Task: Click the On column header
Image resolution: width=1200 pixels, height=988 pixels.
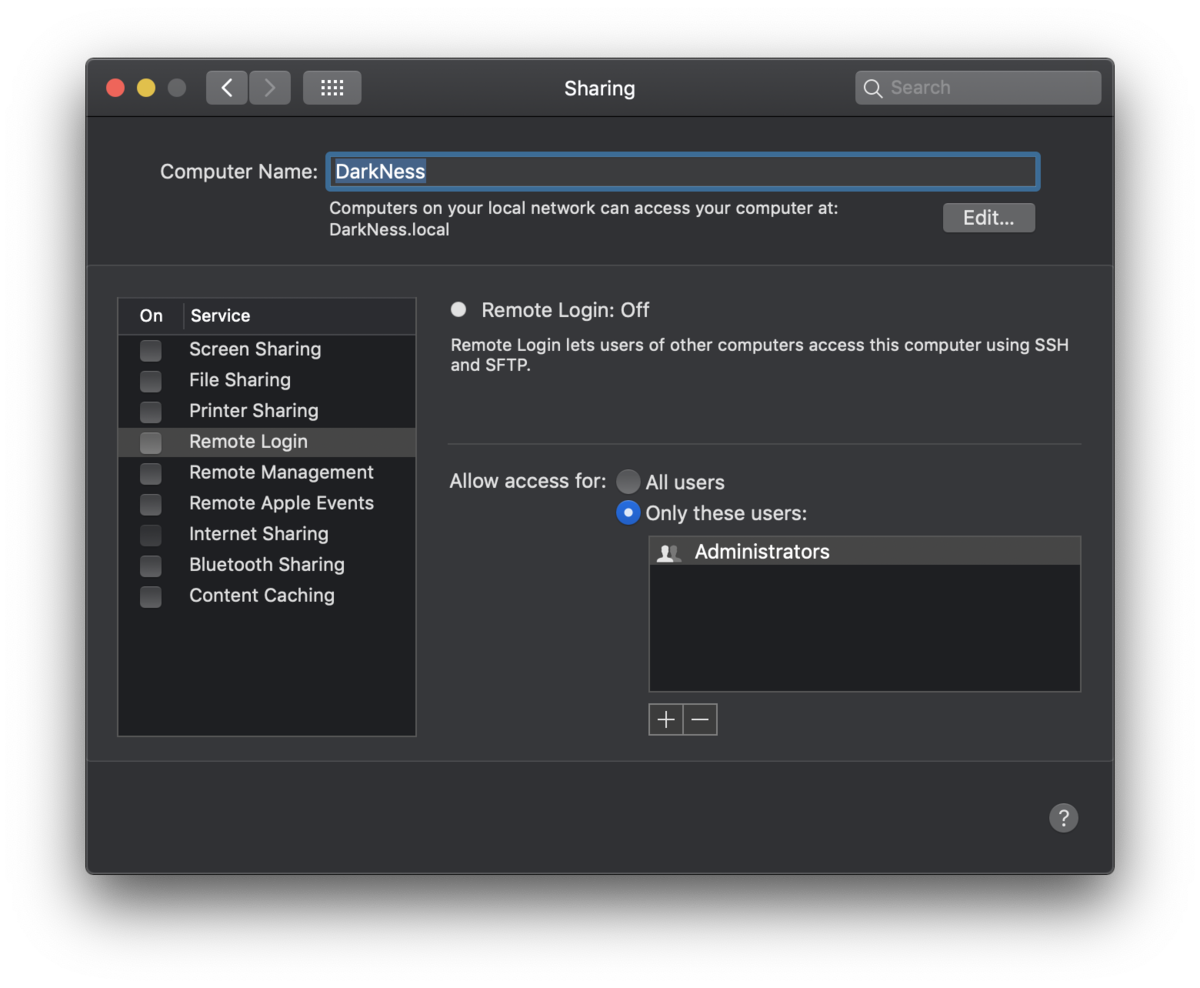Action: (x=151, y=316)
